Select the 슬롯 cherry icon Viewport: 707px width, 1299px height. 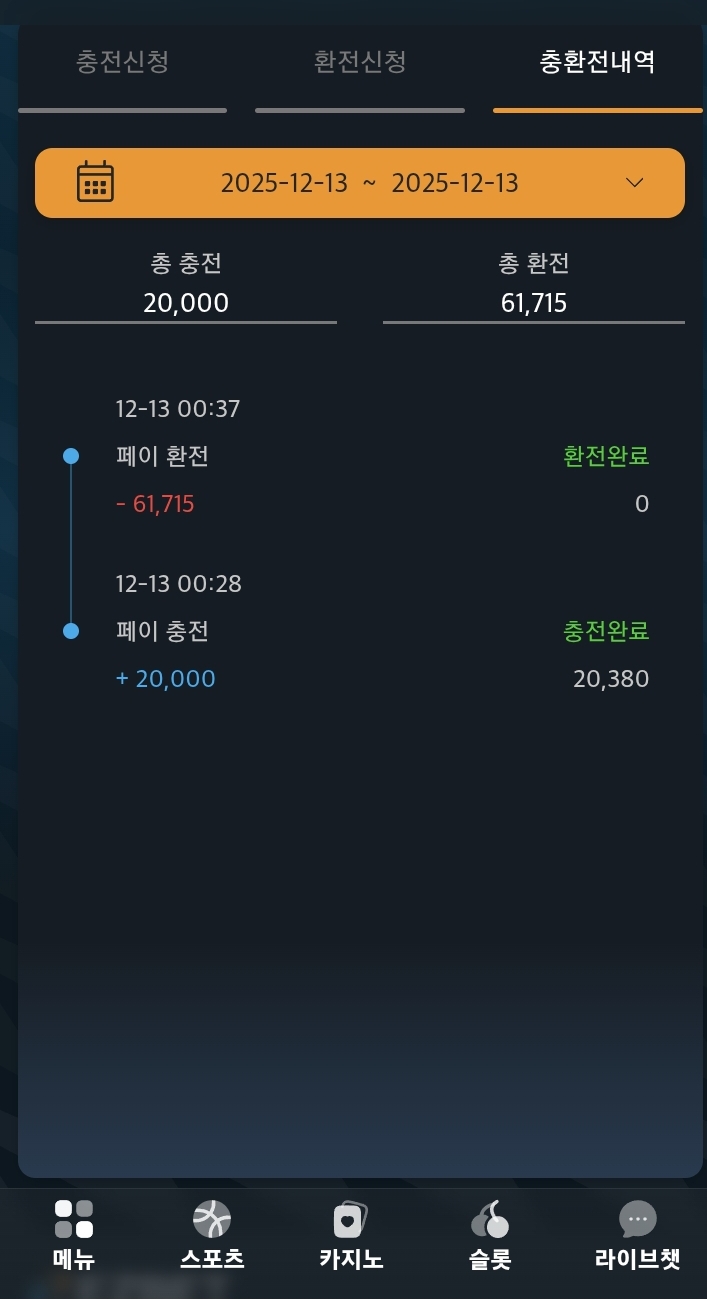pyautogui.click(x=490, y=1219)
